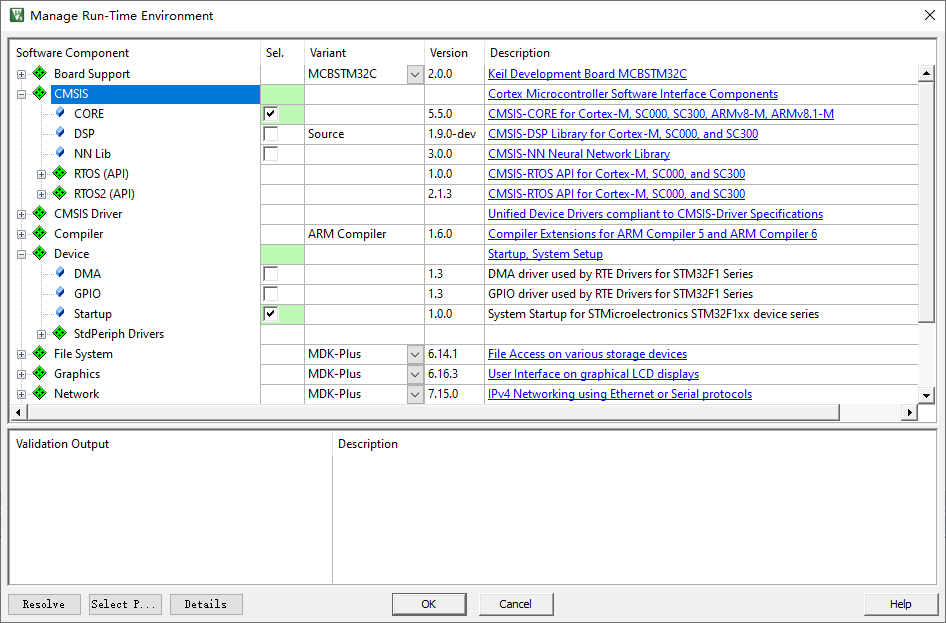Click the Device green diamond icon

(x=40, y=253)
